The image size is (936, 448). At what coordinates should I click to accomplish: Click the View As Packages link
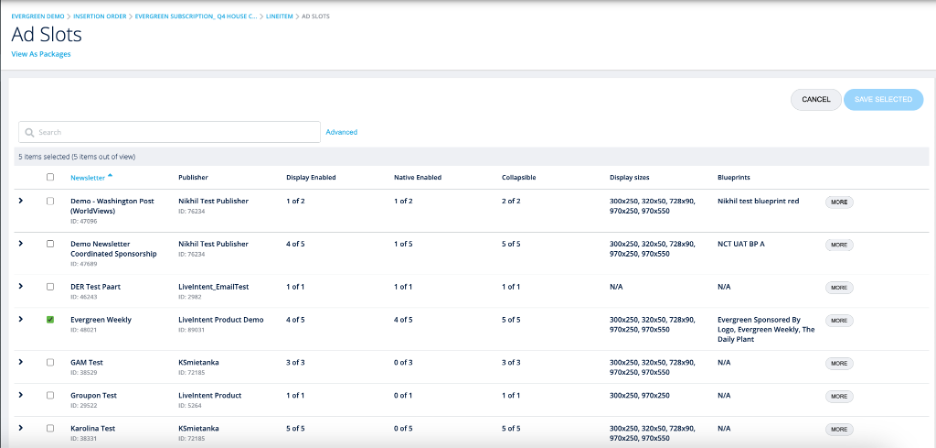click(x=41, y=54)
